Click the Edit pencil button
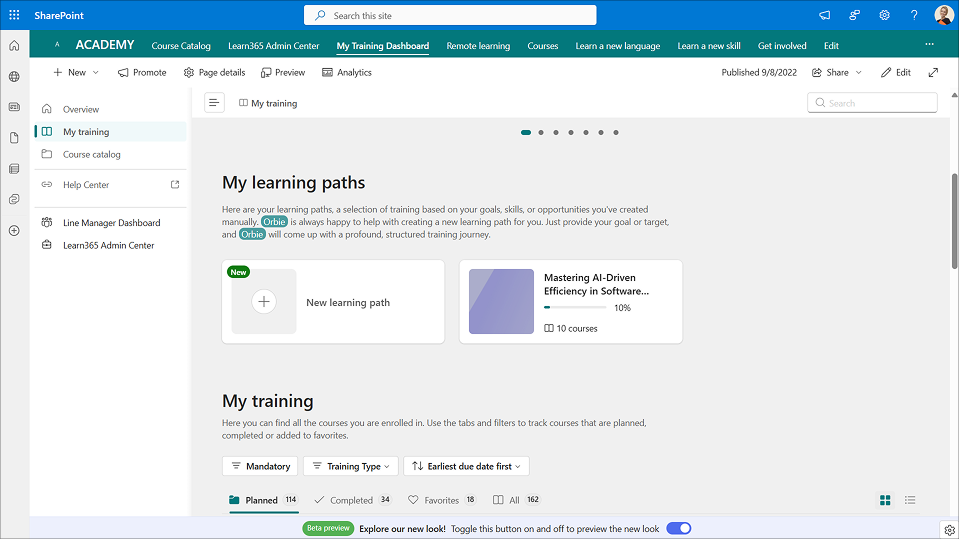Image resolution: width=959 pixels, height=539 pixels. click(x=896, y=72)
